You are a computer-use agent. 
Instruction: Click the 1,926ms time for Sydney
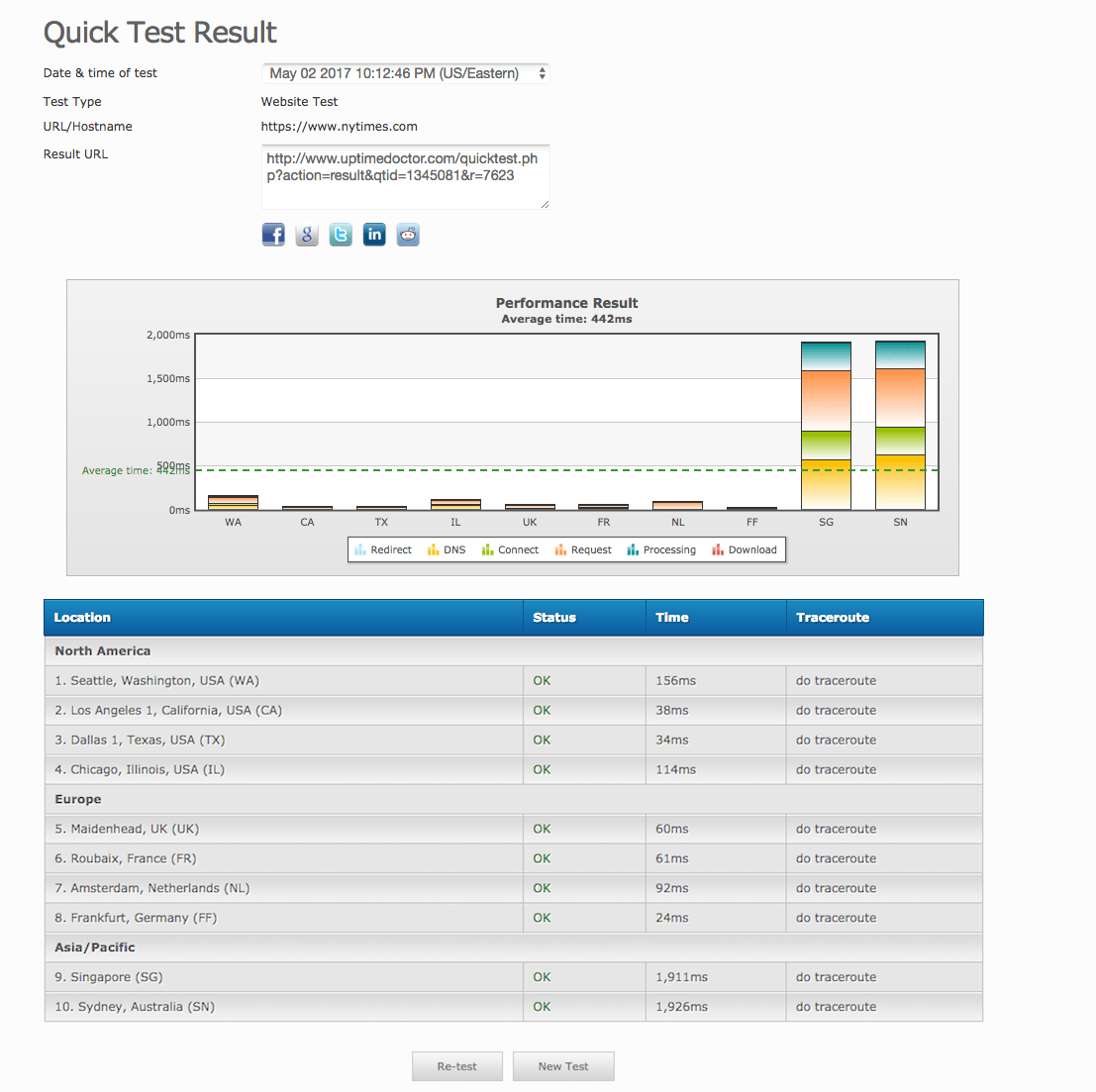(x=681, y=1007)
